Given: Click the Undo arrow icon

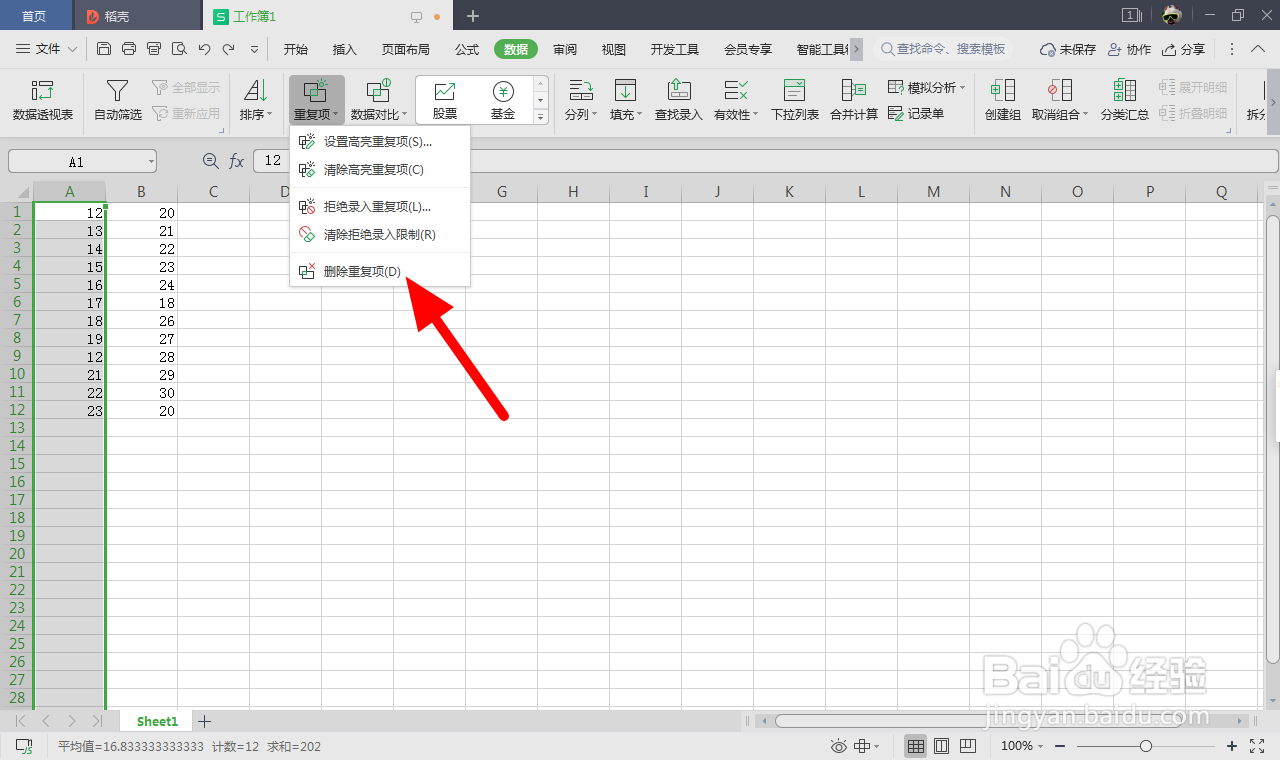Looking at the screenshot, I should point(204,49).
